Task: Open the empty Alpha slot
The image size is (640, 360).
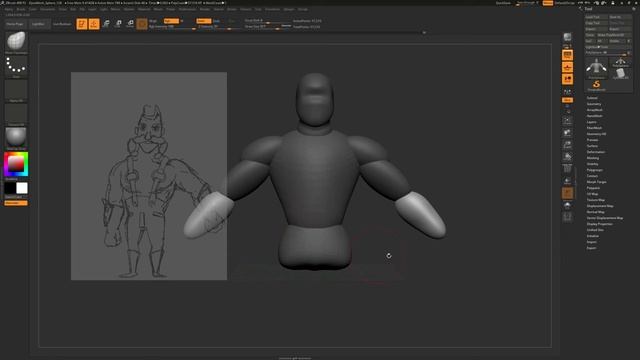Action: 16,91
